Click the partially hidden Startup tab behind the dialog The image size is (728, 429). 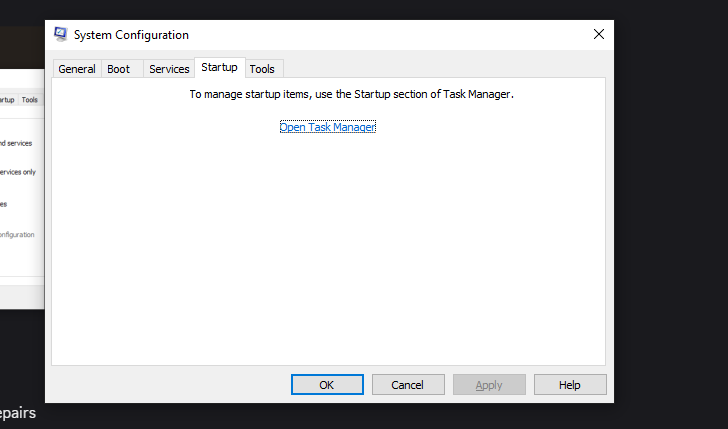pyautogui.click(x=7, y=100)
